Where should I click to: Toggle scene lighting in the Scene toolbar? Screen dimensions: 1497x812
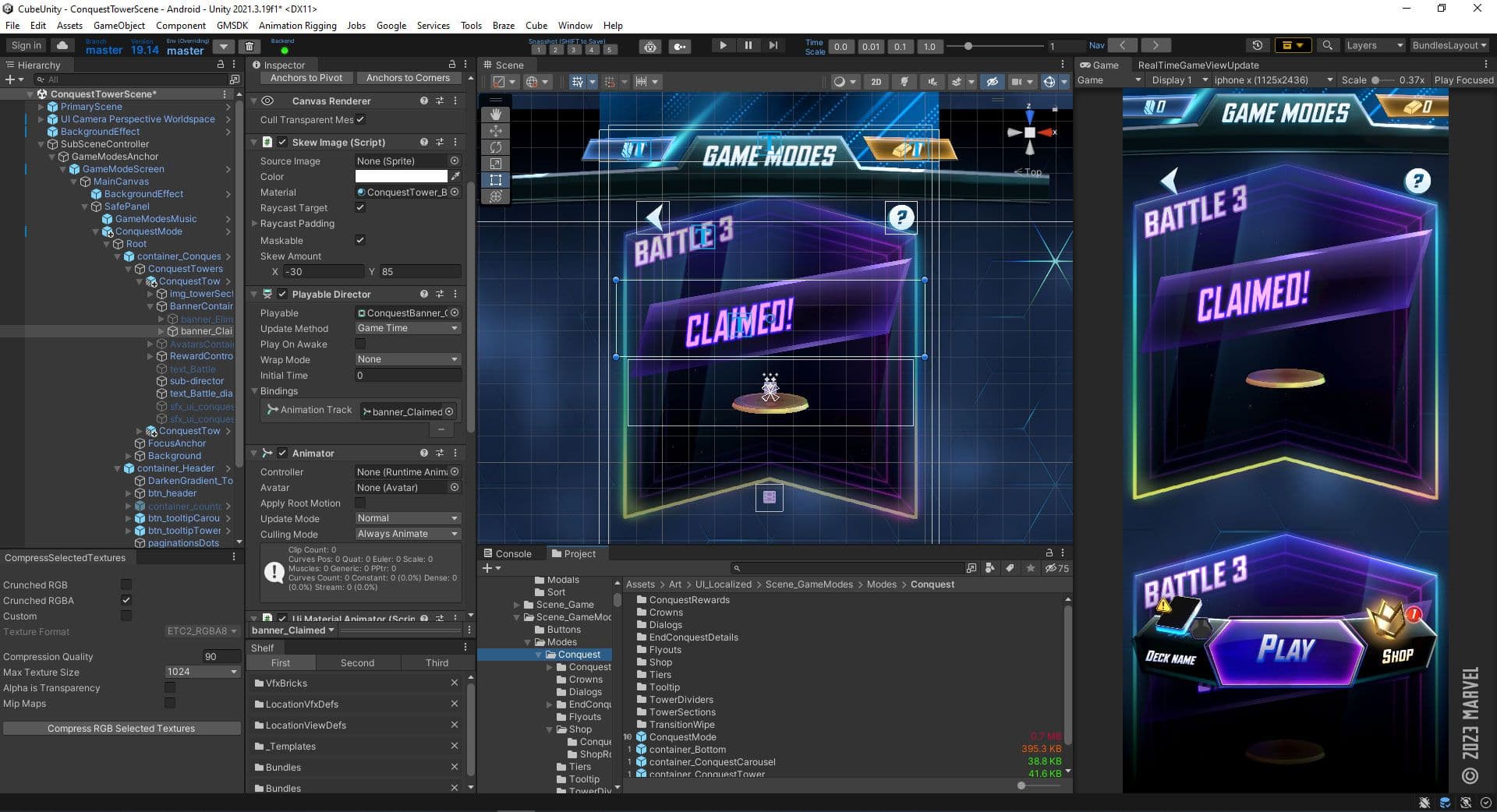click(904, 81)
